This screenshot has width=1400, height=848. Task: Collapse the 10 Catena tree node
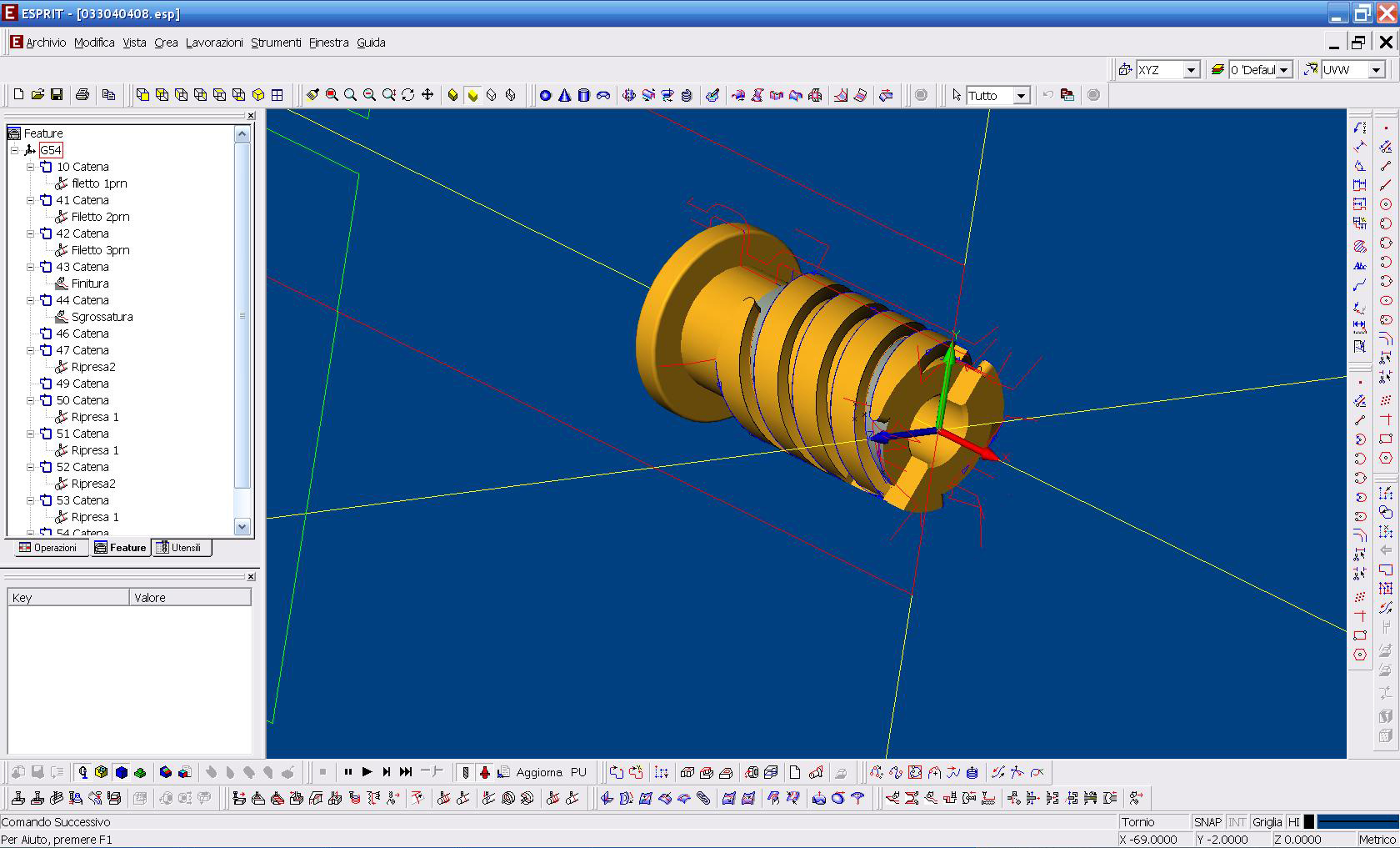(x=31, y=167)
